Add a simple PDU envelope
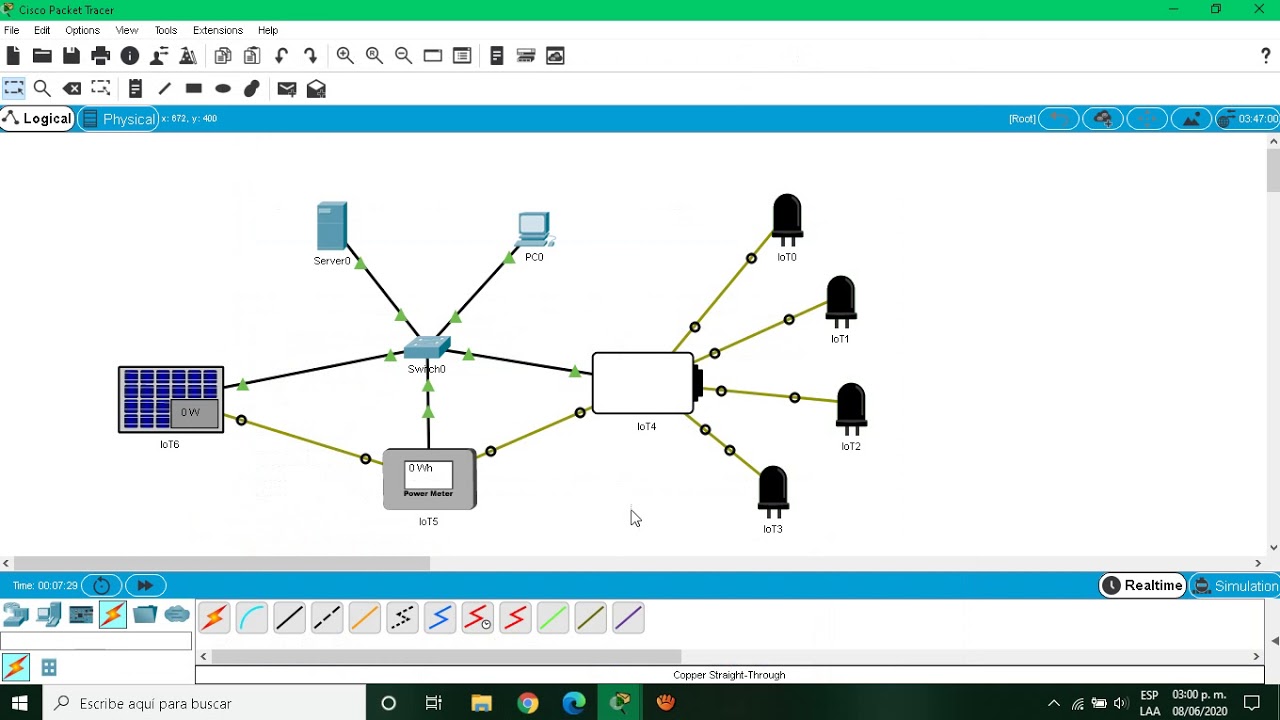 tap(287, 89)
